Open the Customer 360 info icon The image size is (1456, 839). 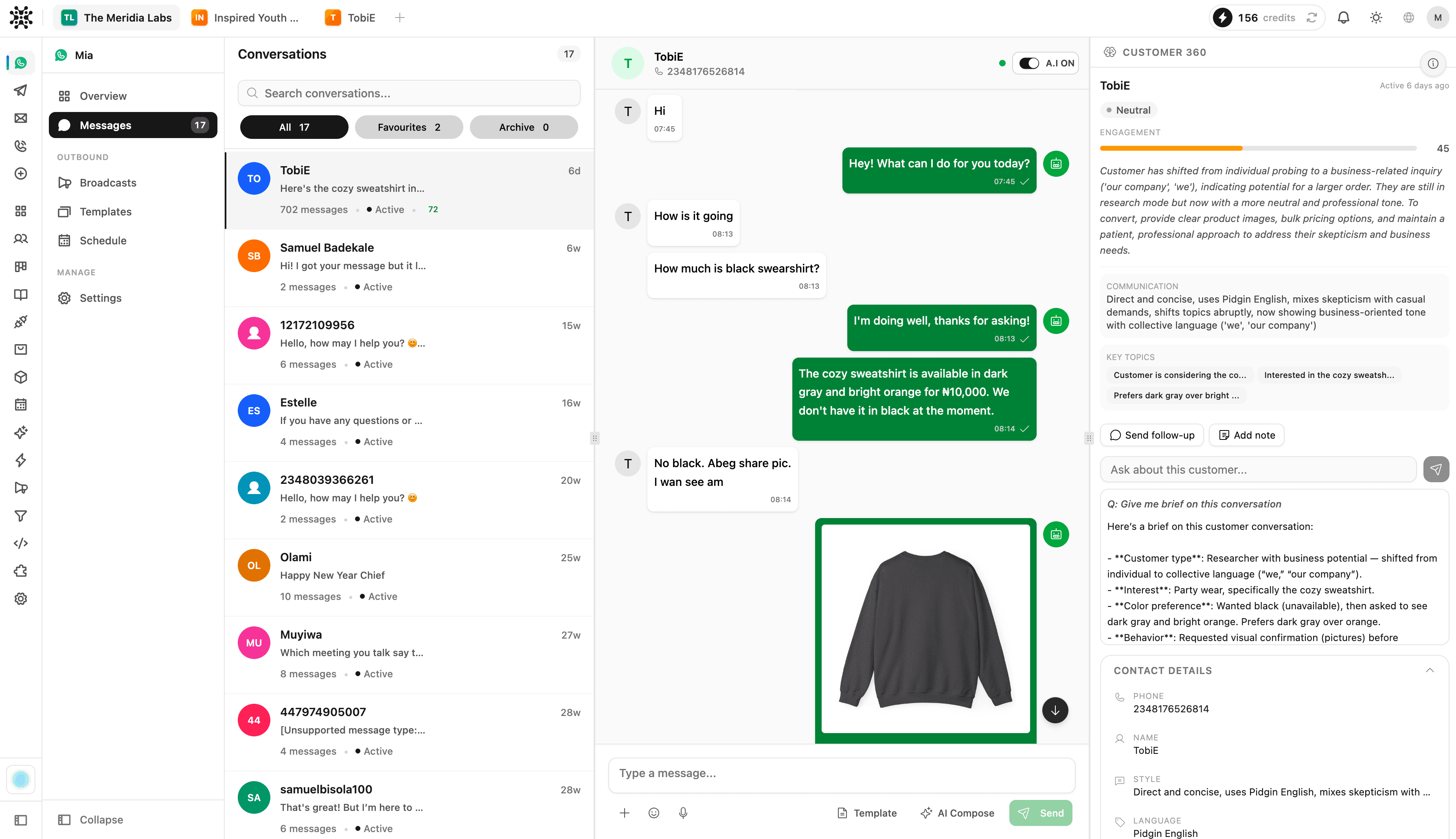1433,64
